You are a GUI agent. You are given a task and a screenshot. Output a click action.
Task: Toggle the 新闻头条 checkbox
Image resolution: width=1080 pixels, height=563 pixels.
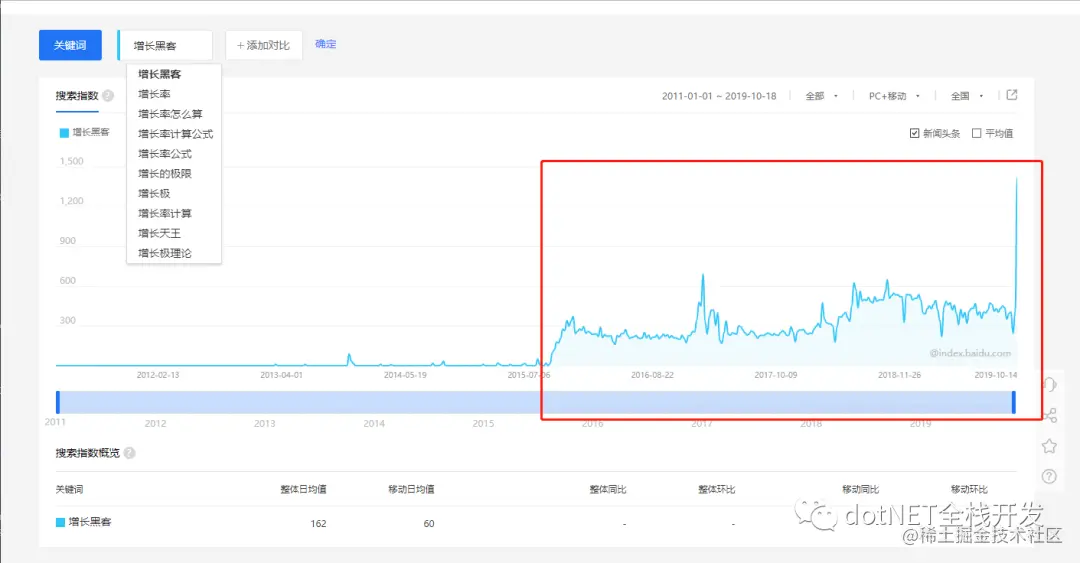click(915, 133)
